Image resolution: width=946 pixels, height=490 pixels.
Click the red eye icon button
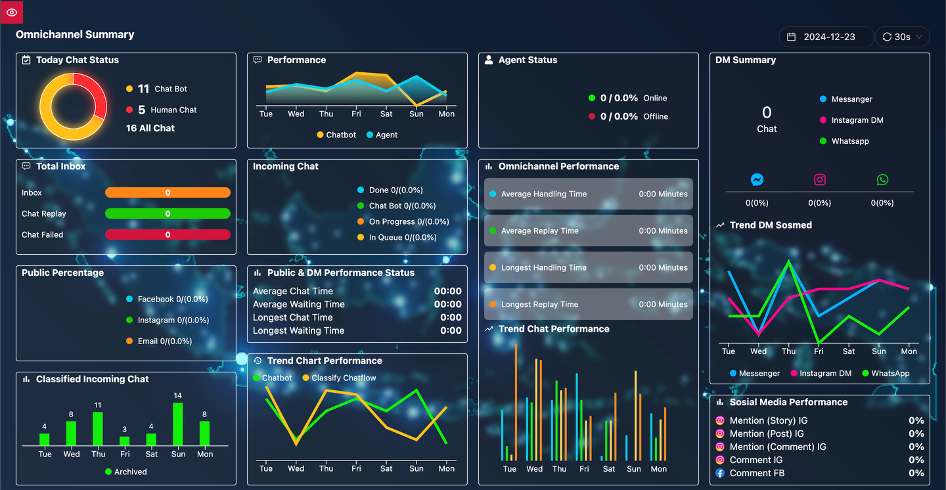coord(11,12)
